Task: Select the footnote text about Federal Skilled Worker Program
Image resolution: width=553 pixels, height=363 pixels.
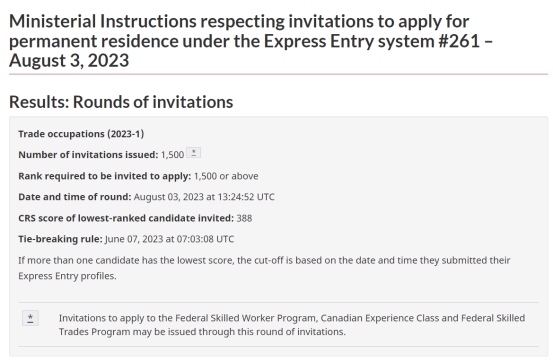Action: coord(292,325)
